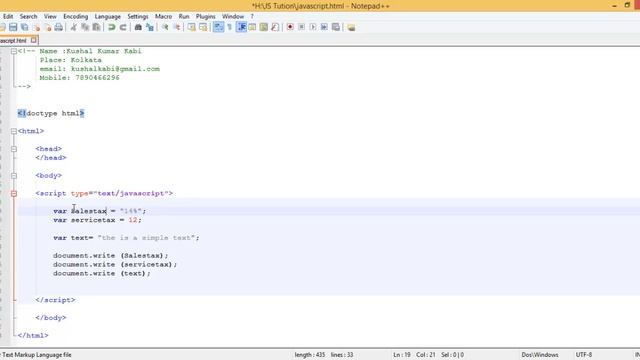
Task: Open the User Defined Language icon
Action: [252, 27]
